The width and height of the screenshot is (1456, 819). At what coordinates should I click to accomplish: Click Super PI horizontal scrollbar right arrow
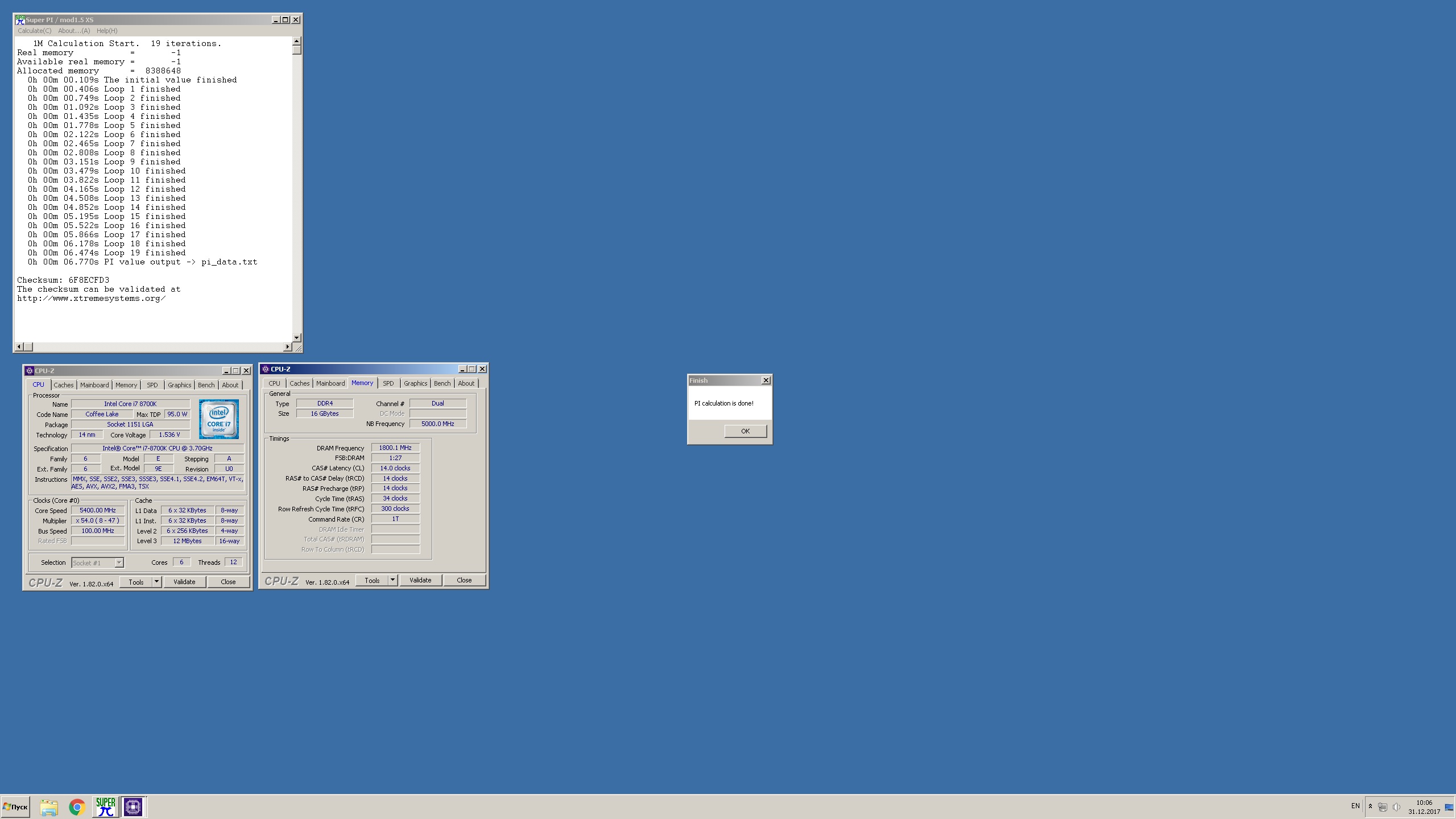click(x=288, y=347)
